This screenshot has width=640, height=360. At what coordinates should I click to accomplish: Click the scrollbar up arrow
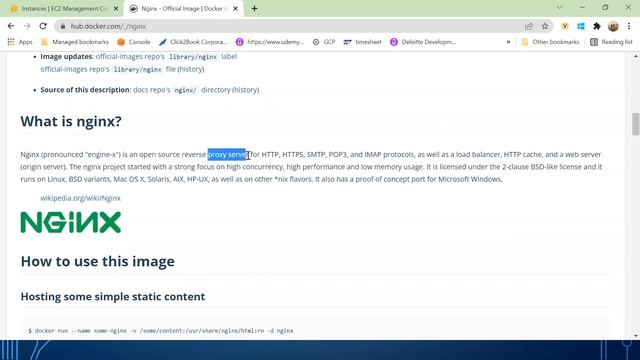[636, 56]
